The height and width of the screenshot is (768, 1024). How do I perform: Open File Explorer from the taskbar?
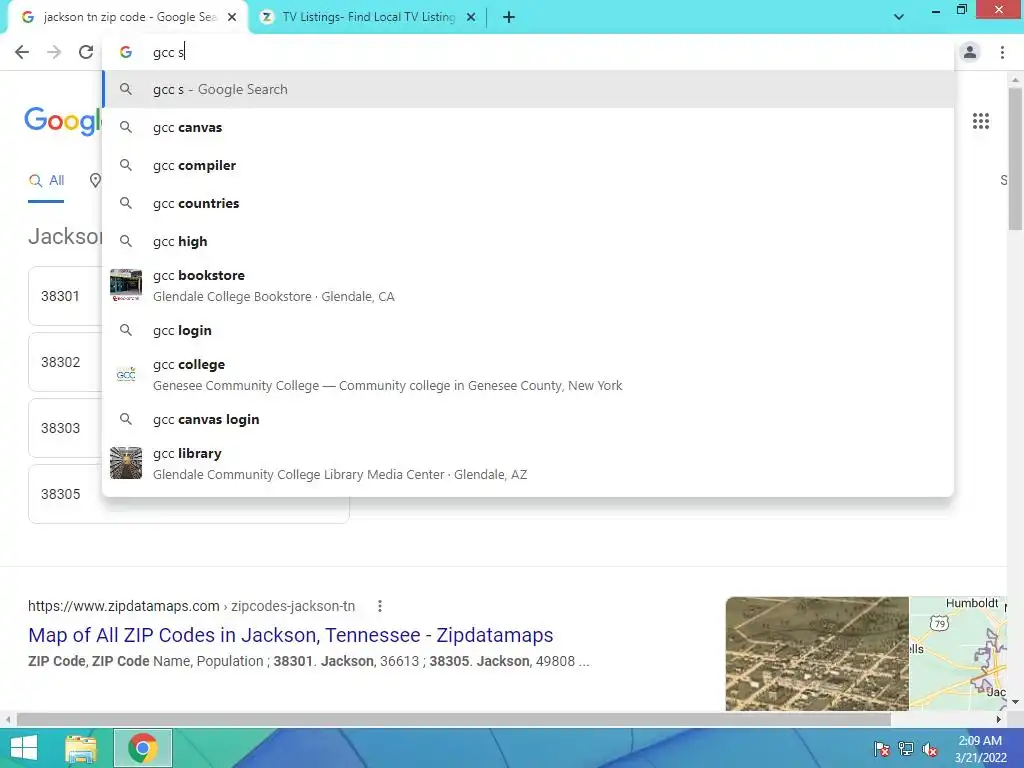[x=80, y=748]
